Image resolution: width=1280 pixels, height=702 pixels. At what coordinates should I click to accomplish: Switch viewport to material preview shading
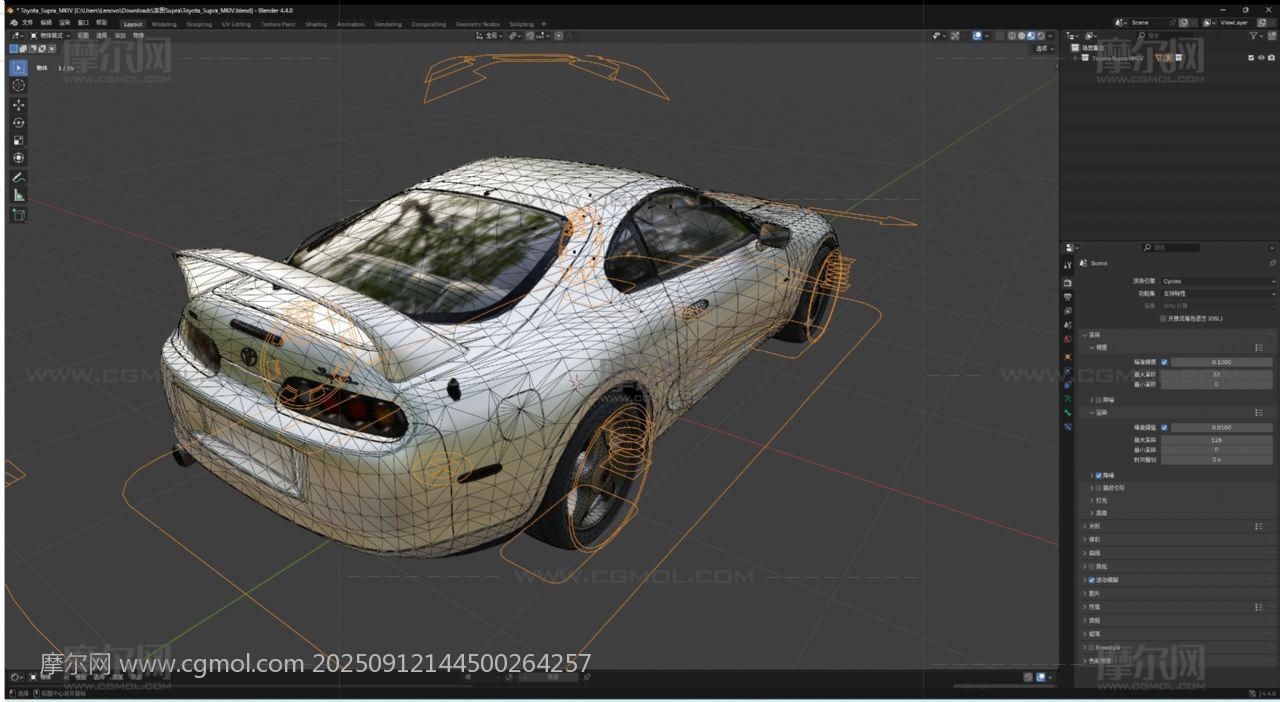pyautogui.click(x=1031, y=35)
